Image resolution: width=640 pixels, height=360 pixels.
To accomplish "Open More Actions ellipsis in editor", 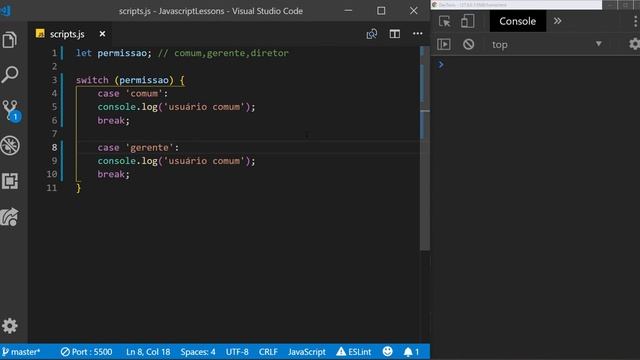I will (418, 34).
